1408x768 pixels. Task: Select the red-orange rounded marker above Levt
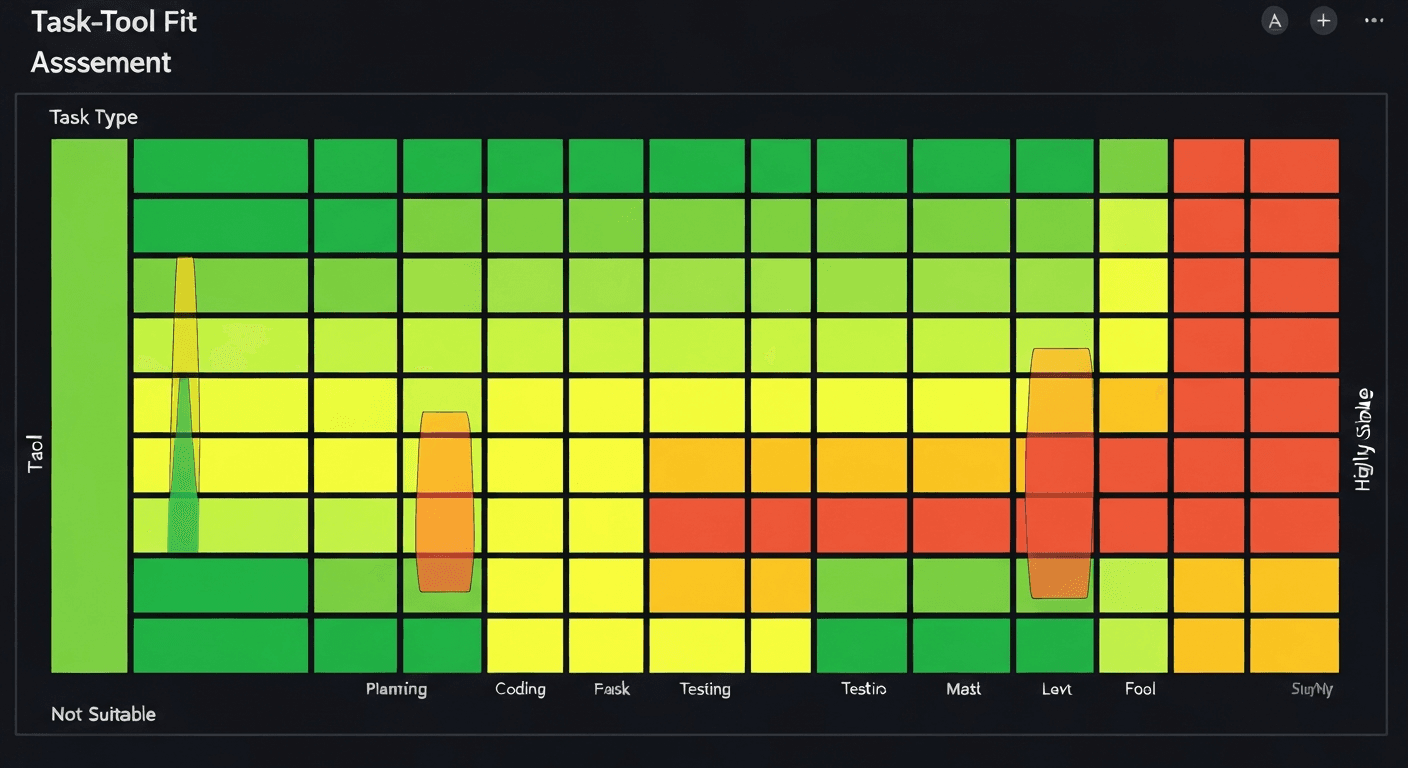1059,472
